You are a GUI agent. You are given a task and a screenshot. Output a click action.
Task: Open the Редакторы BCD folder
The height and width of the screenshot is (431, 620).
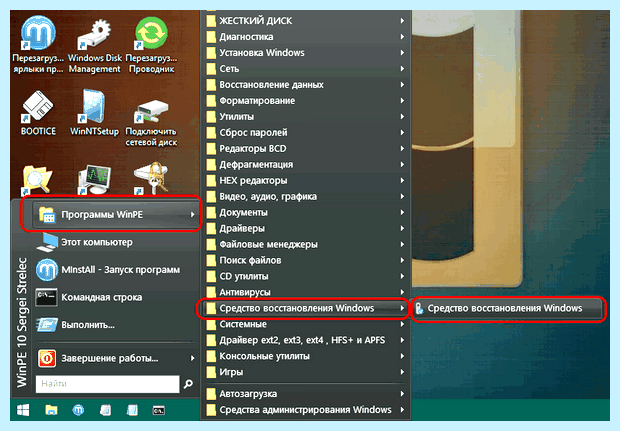pos(306,148)
